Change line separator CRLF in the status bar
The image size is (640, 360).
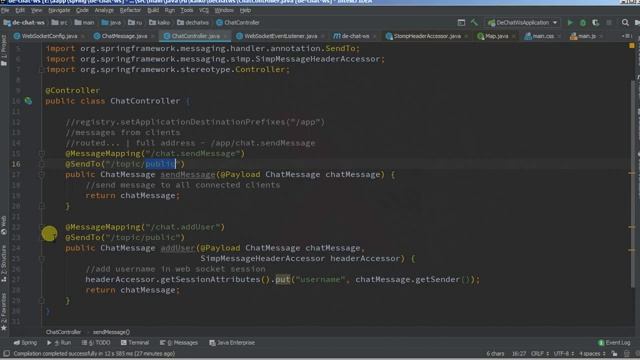pyautogui.click(x=539, y=353)
